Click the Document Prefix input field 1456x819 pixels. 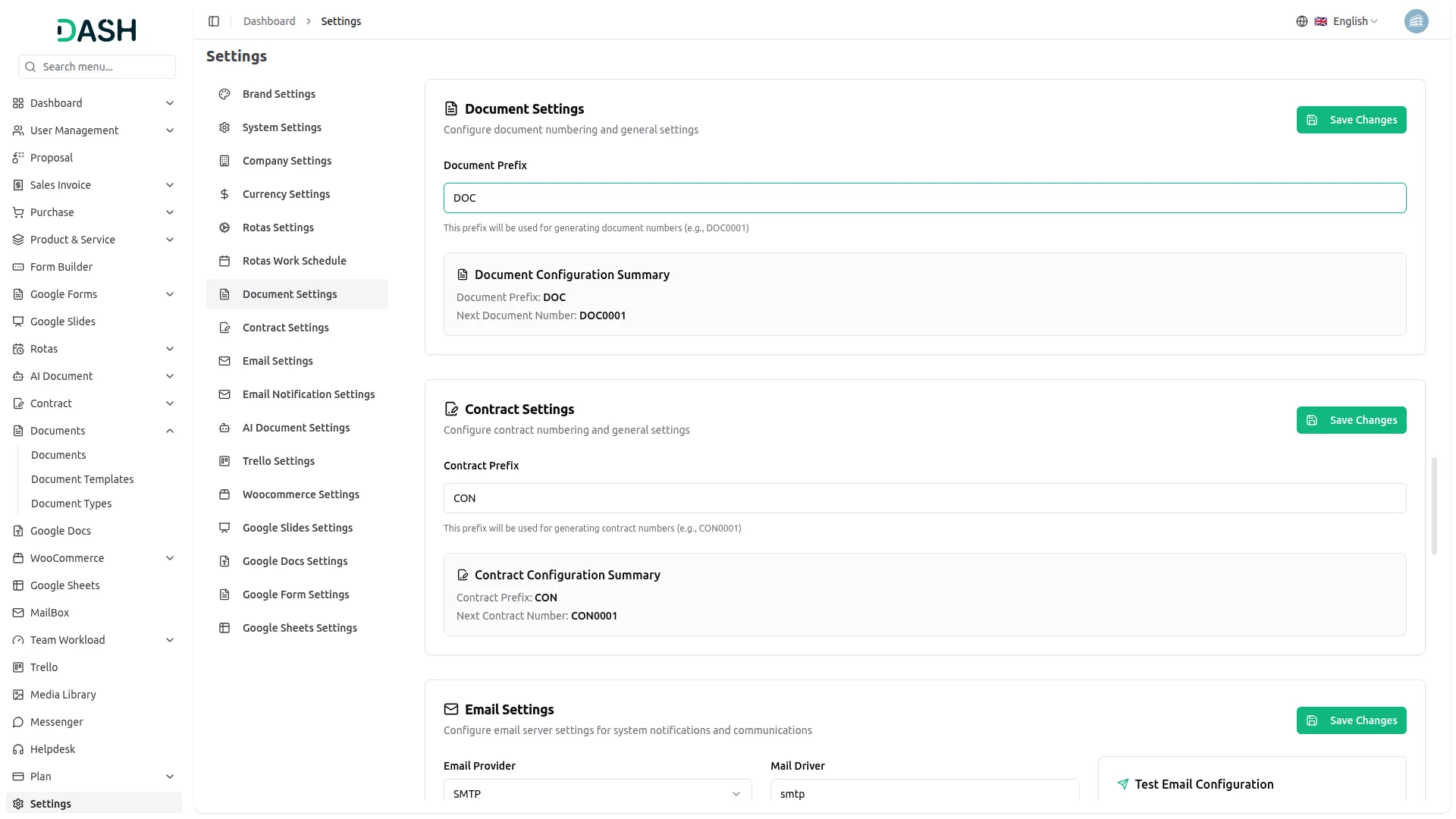point(924,197)
